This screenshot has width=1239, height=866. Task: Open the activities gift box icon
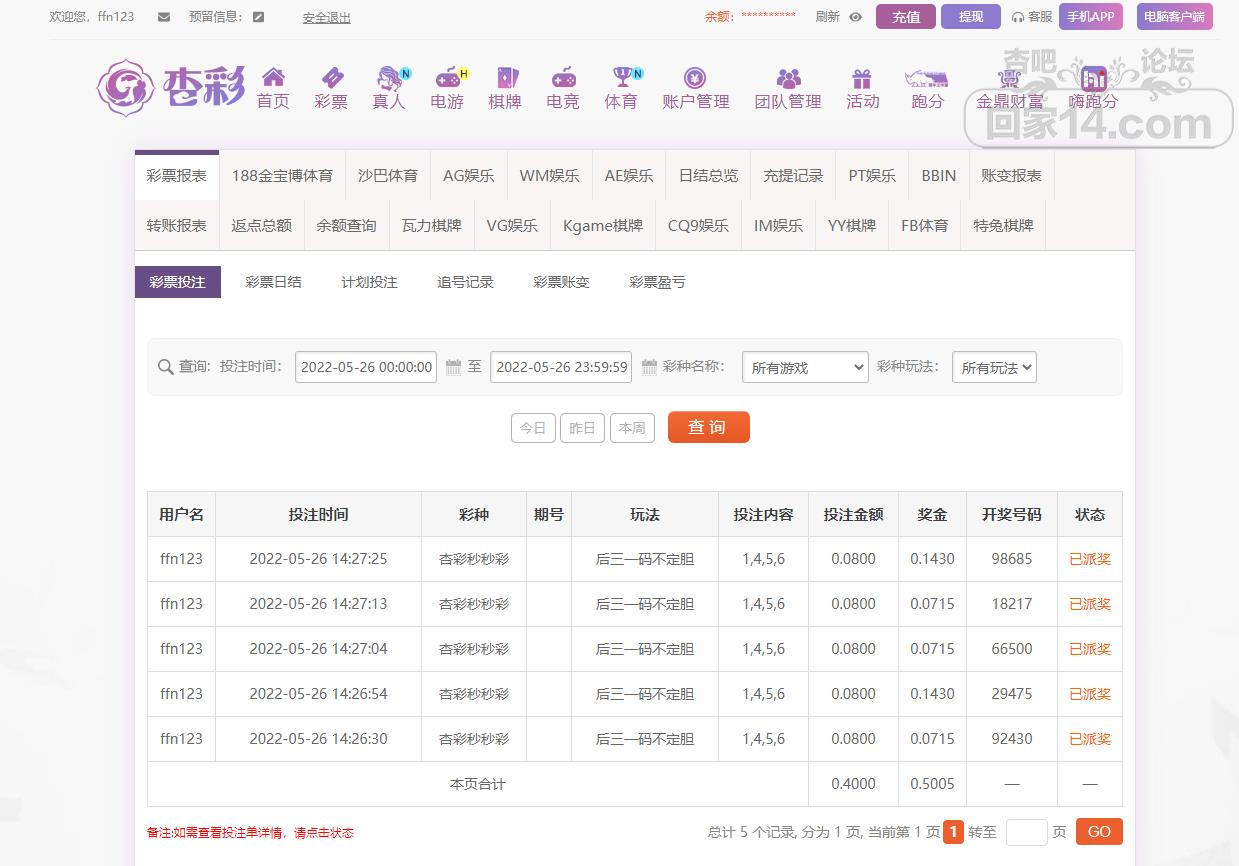click(x=862, y=78)
